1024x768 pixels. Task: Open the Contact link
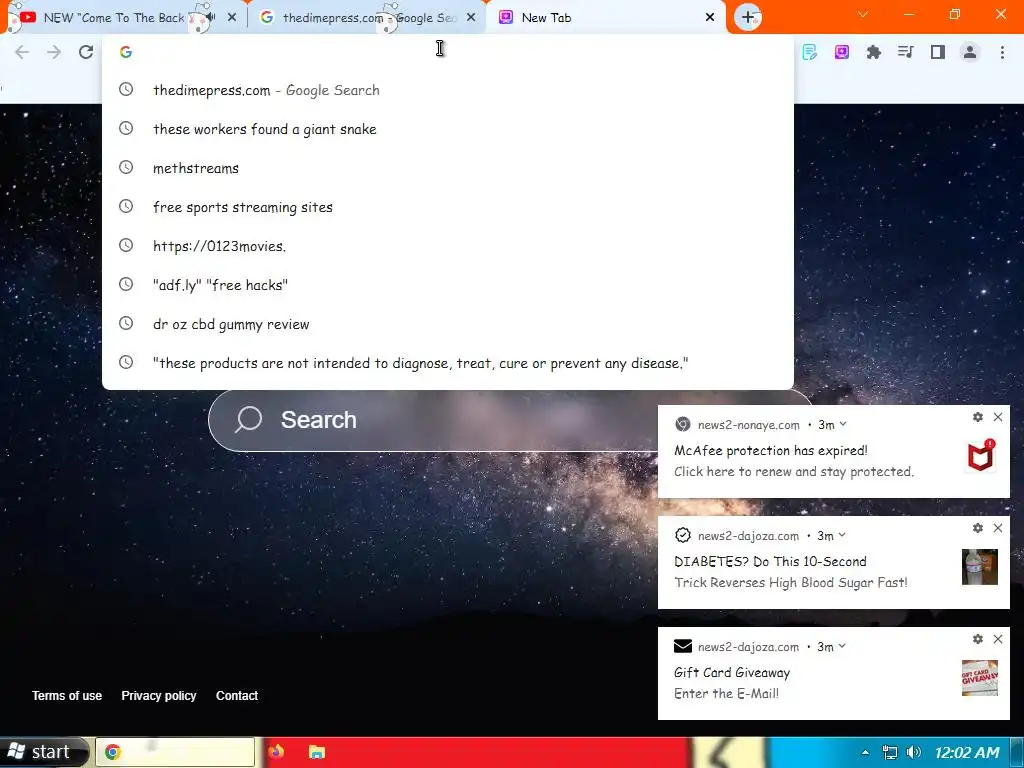click(236, 696)
